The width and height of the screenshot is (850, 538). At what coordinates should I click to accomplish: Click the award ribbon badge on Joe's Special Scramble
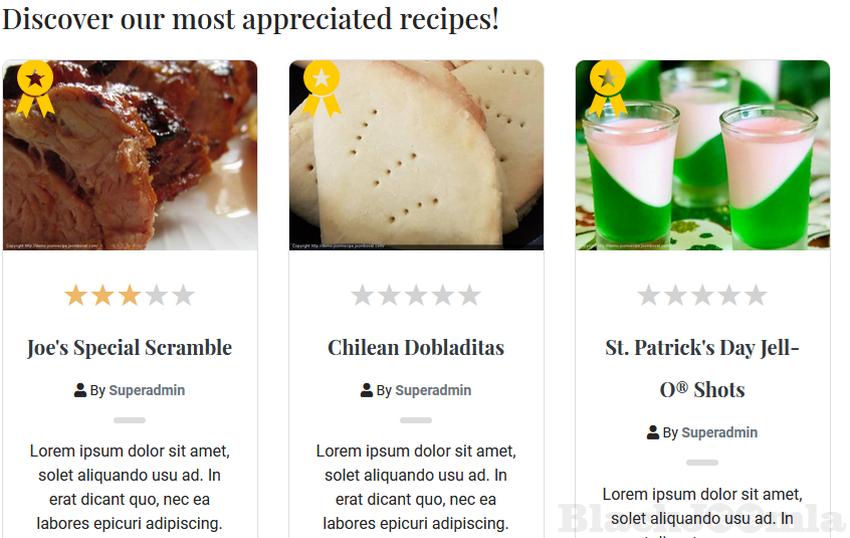tap(35, 88)
